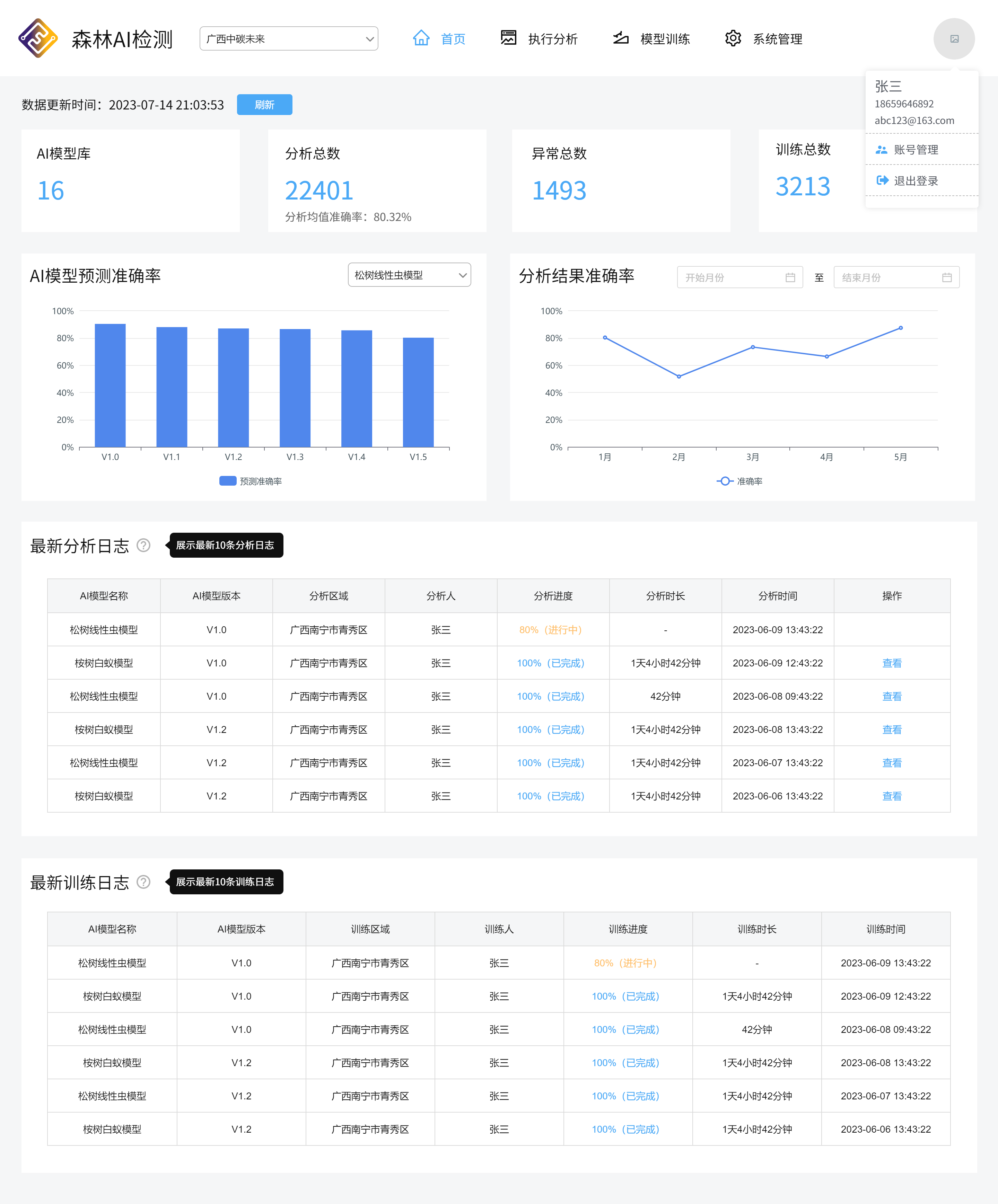Expand the 松树线性虫模型 model selector
The height and width of the screenshot is (1204, 998).
point(409,275)
